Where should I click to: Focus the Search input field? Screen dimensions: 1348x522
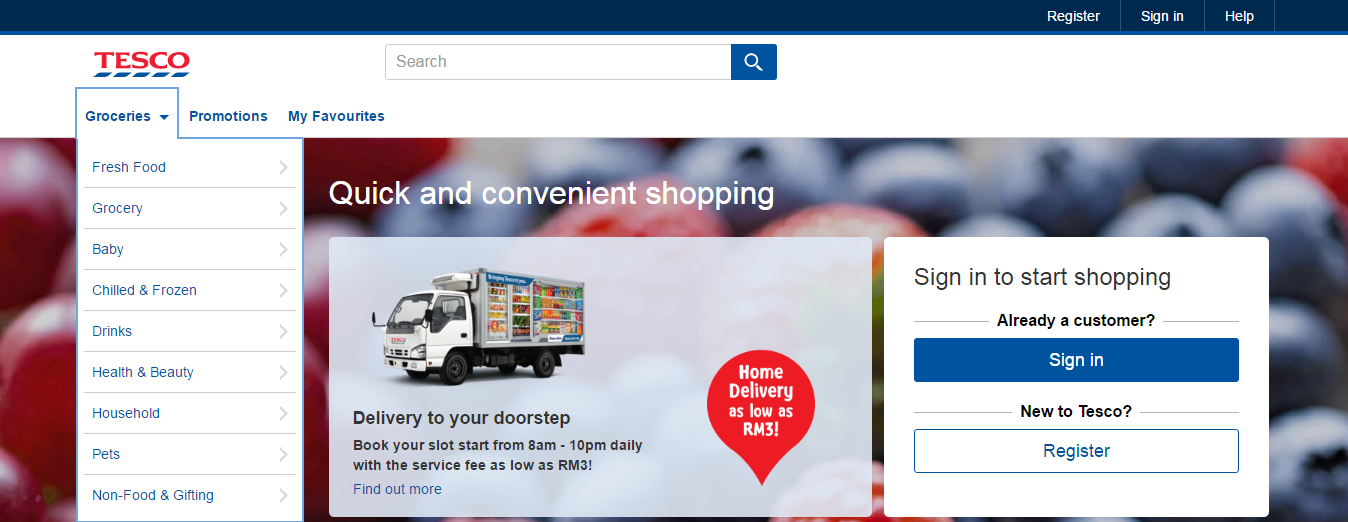pyautogui.click(x=558, y=62)
